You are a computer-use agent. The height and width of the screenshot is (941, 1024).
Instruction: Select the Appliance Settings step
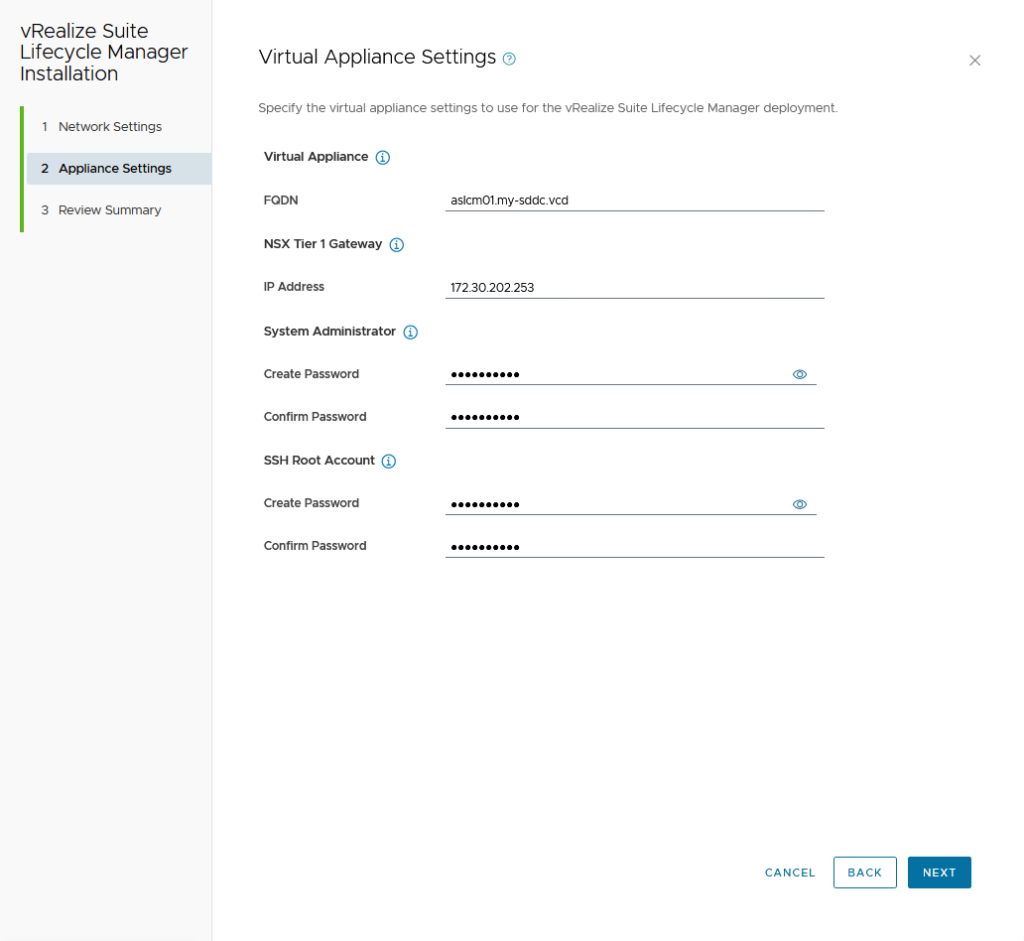click(114, 169)
